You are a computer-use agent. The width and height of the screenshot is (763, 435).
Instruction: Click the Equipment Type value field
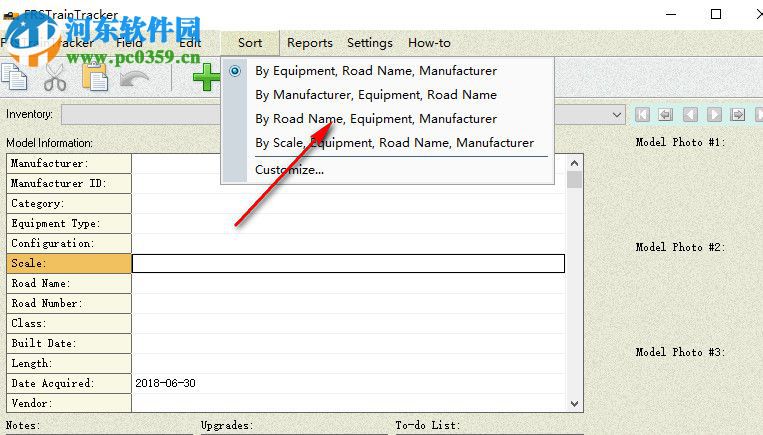click(x=348, y=223)
